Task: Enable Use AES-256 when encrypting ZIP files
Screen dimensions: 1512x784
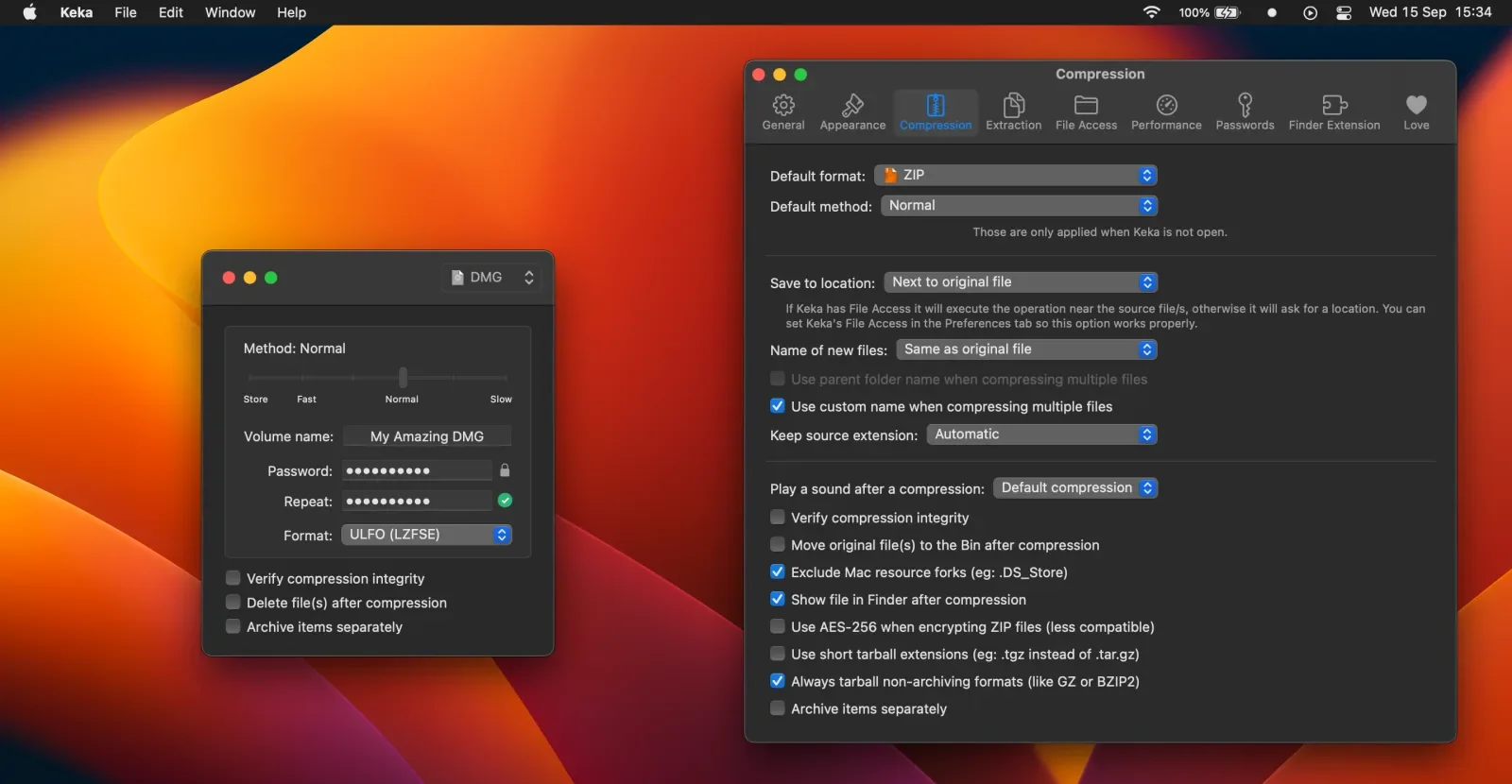Action: click(x=777, y=626)
